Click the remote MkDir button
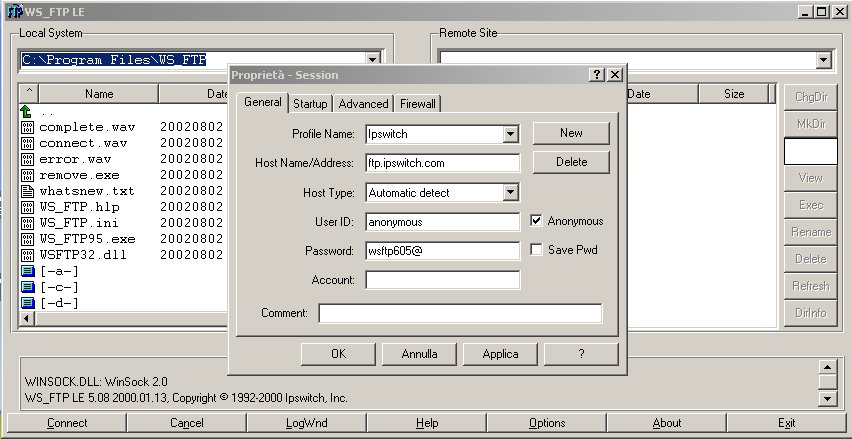The width and height of the screenshot is (852, 439). pos(811,124)
